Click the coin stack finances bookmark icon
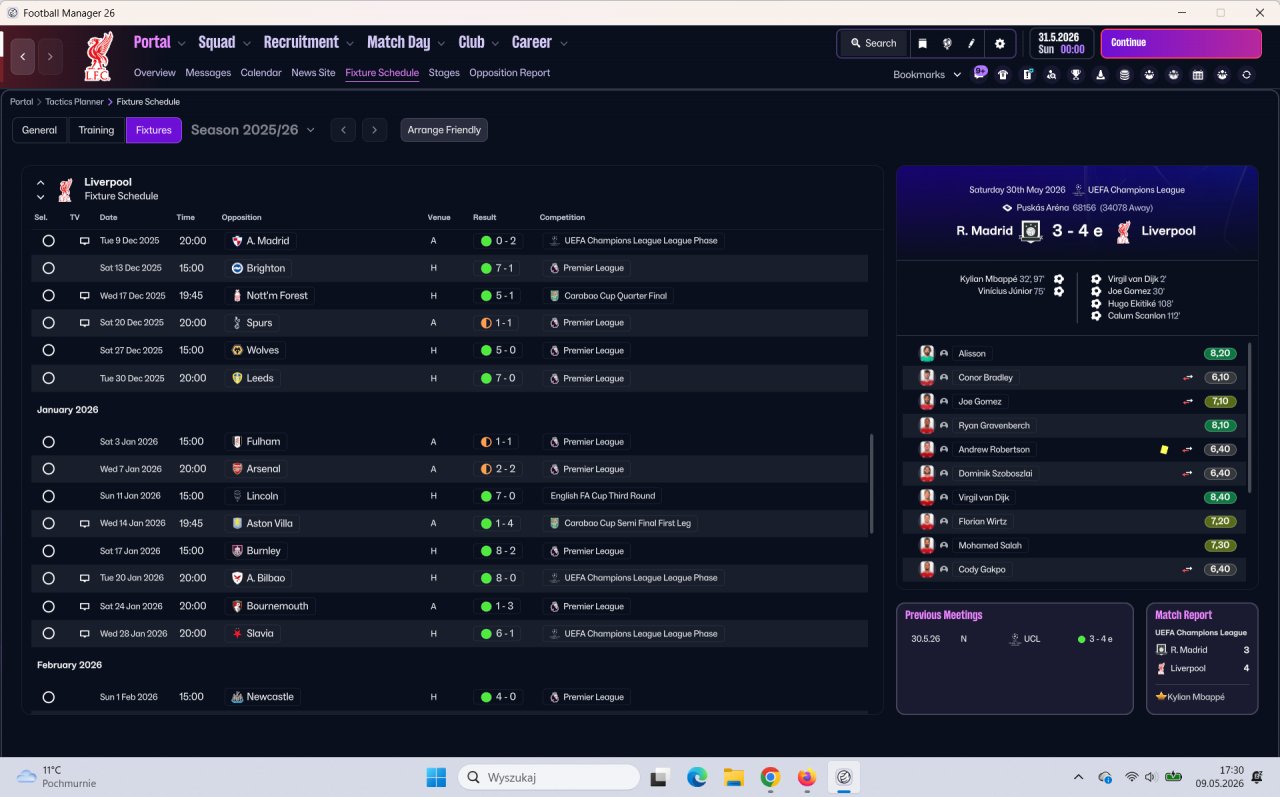Viewport: 1280px width, 797px height. (x=1125, y=74)
